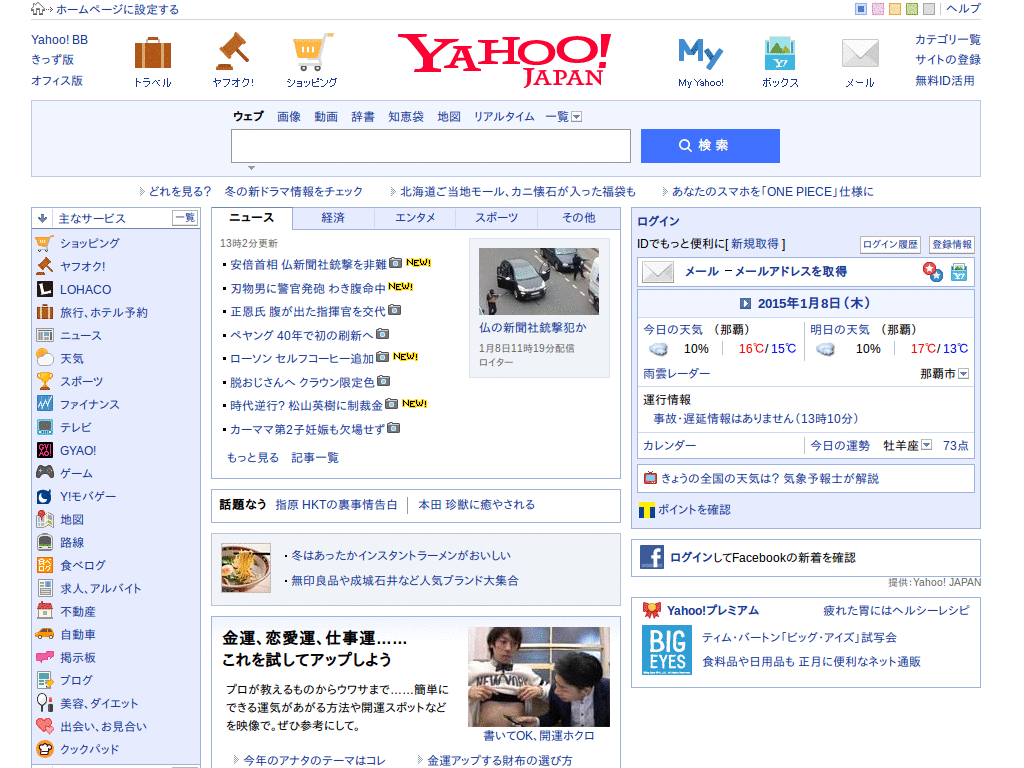Click the game controller sidebar icon
Image resolution: width=1024 pixels, height=768 pixels.
tap(44, 473)
